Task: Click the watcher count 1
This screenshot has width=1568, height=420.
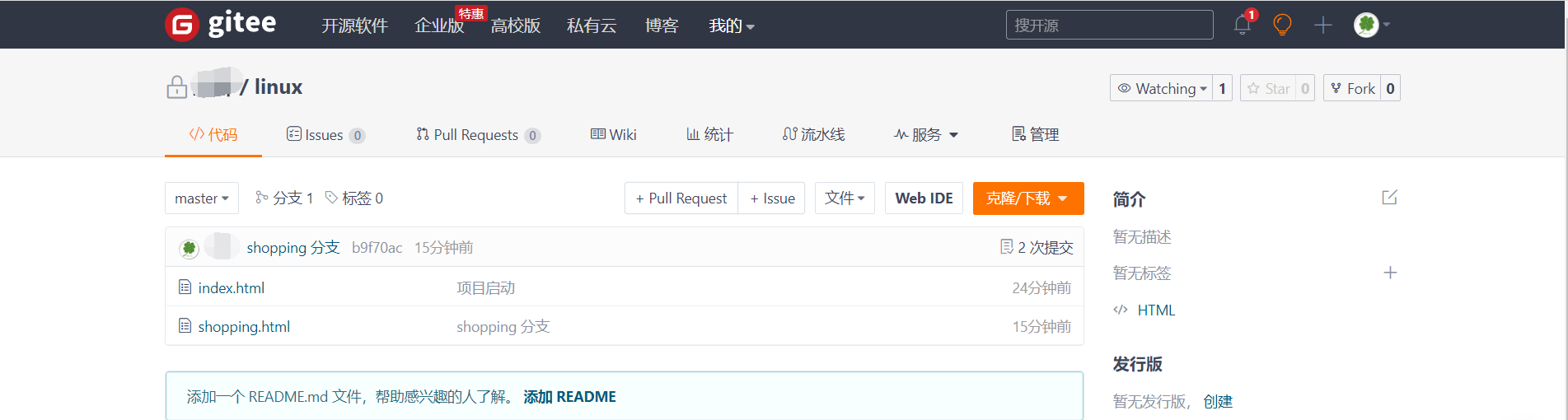Action: pyautogui.click(x=1222, y=88)
